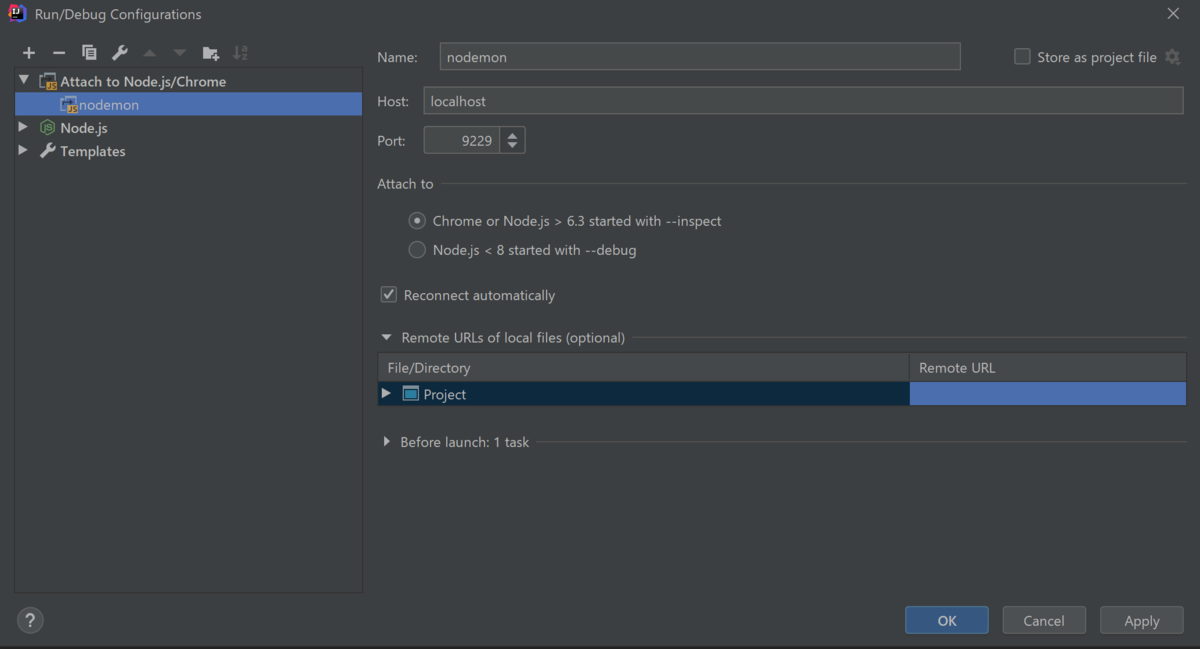This screenshot has width=1200, height=649.
Task: Open edit templates wrench icon in toolbar
Action: (x=119, y=53)
